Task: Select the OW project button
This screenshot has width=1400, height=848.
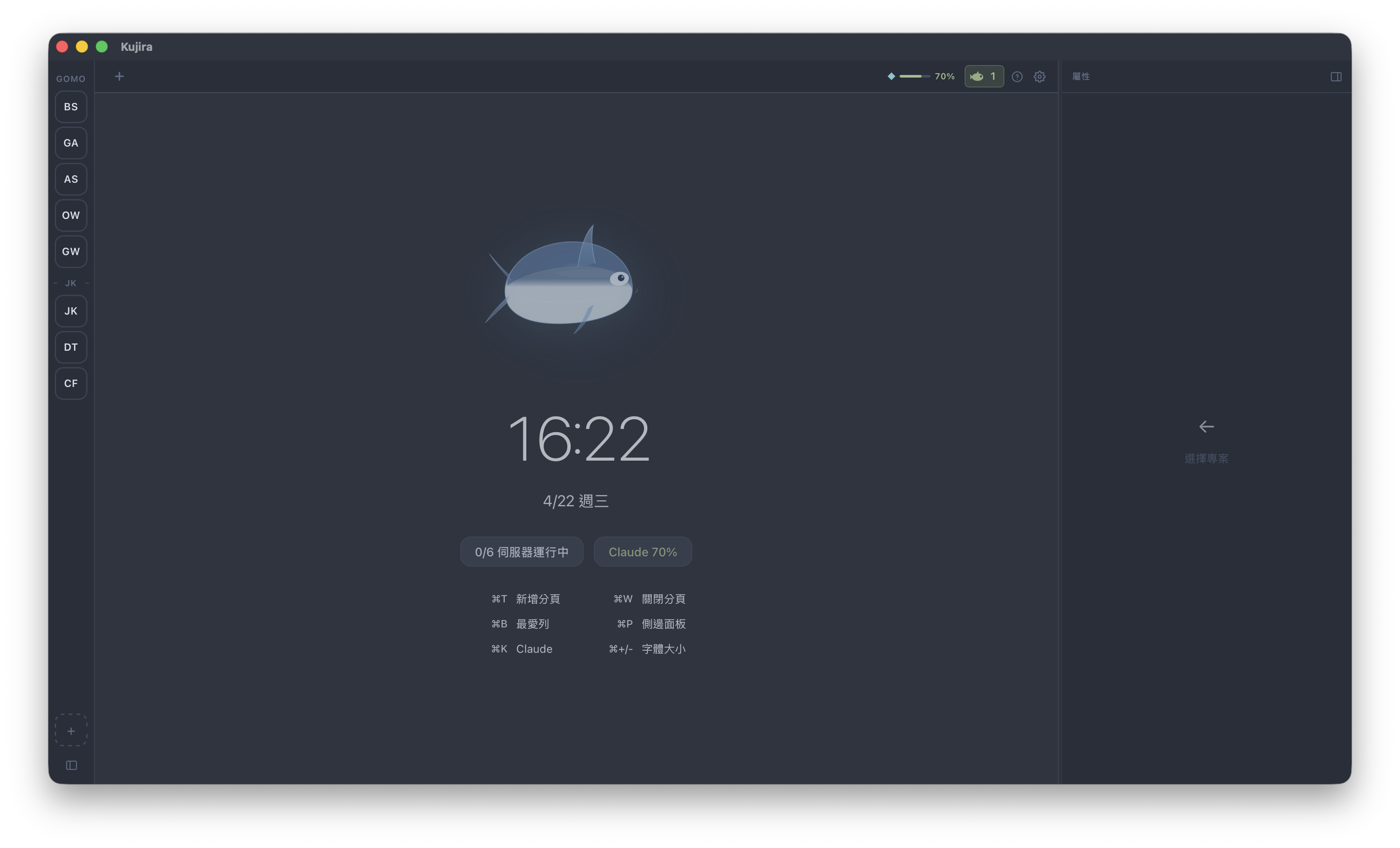Action: pyautogui.click(x=71, y=215)
